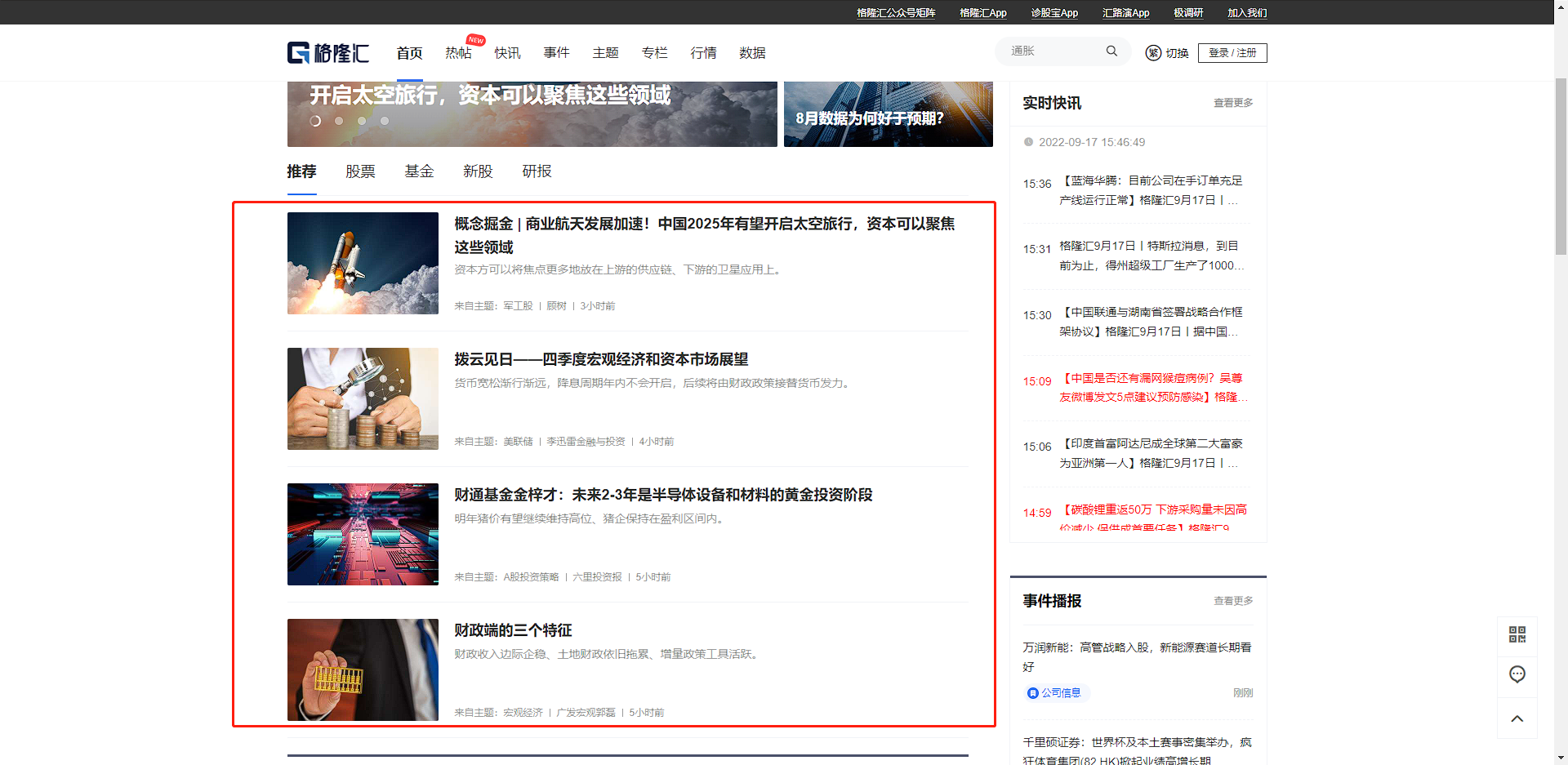
Task: Open 快讯 navigation item
Action: [x=507, y=53]
